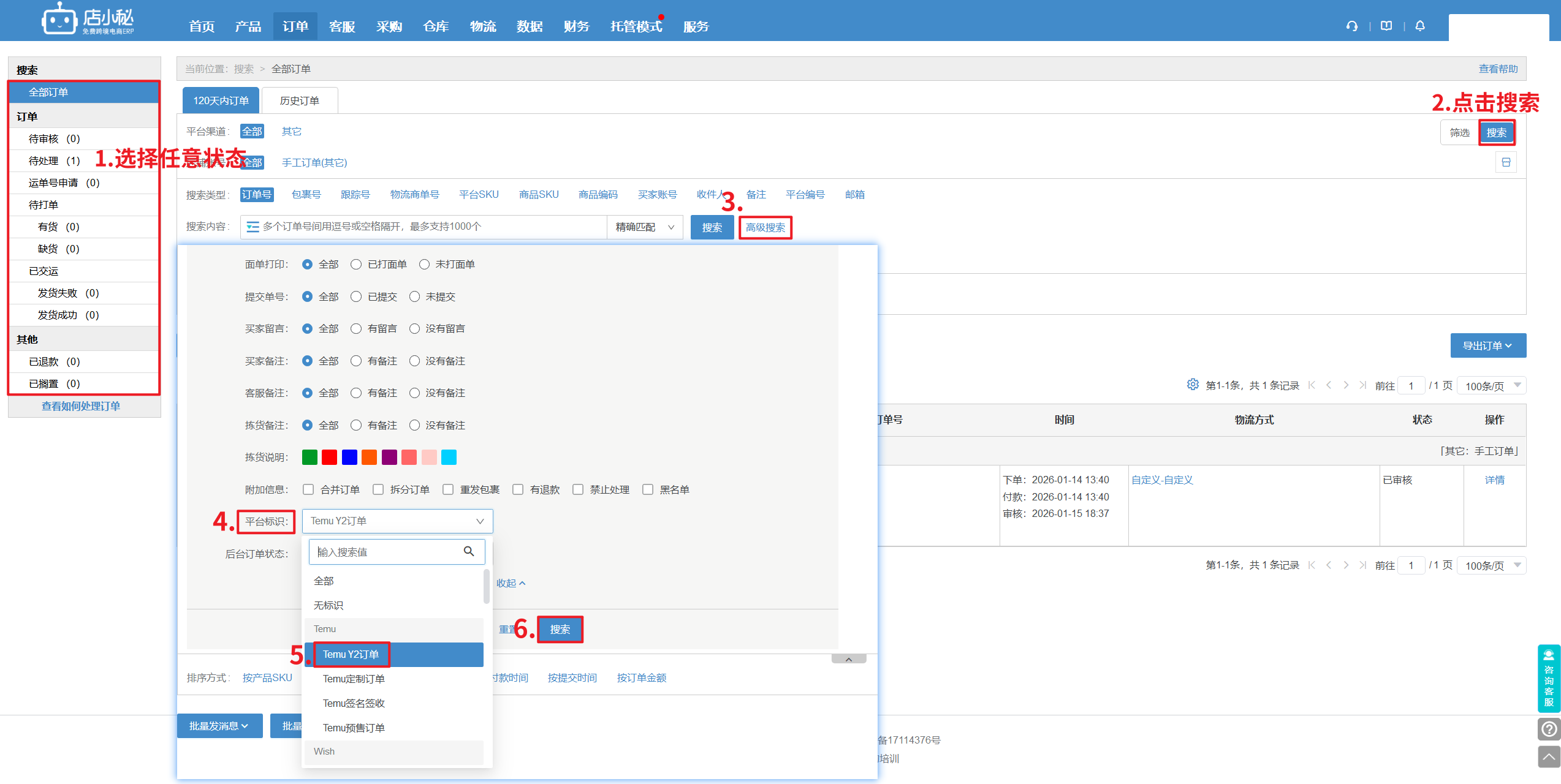Click the batch input list icon in search box

pyautogui.click(x=253, y=227)
